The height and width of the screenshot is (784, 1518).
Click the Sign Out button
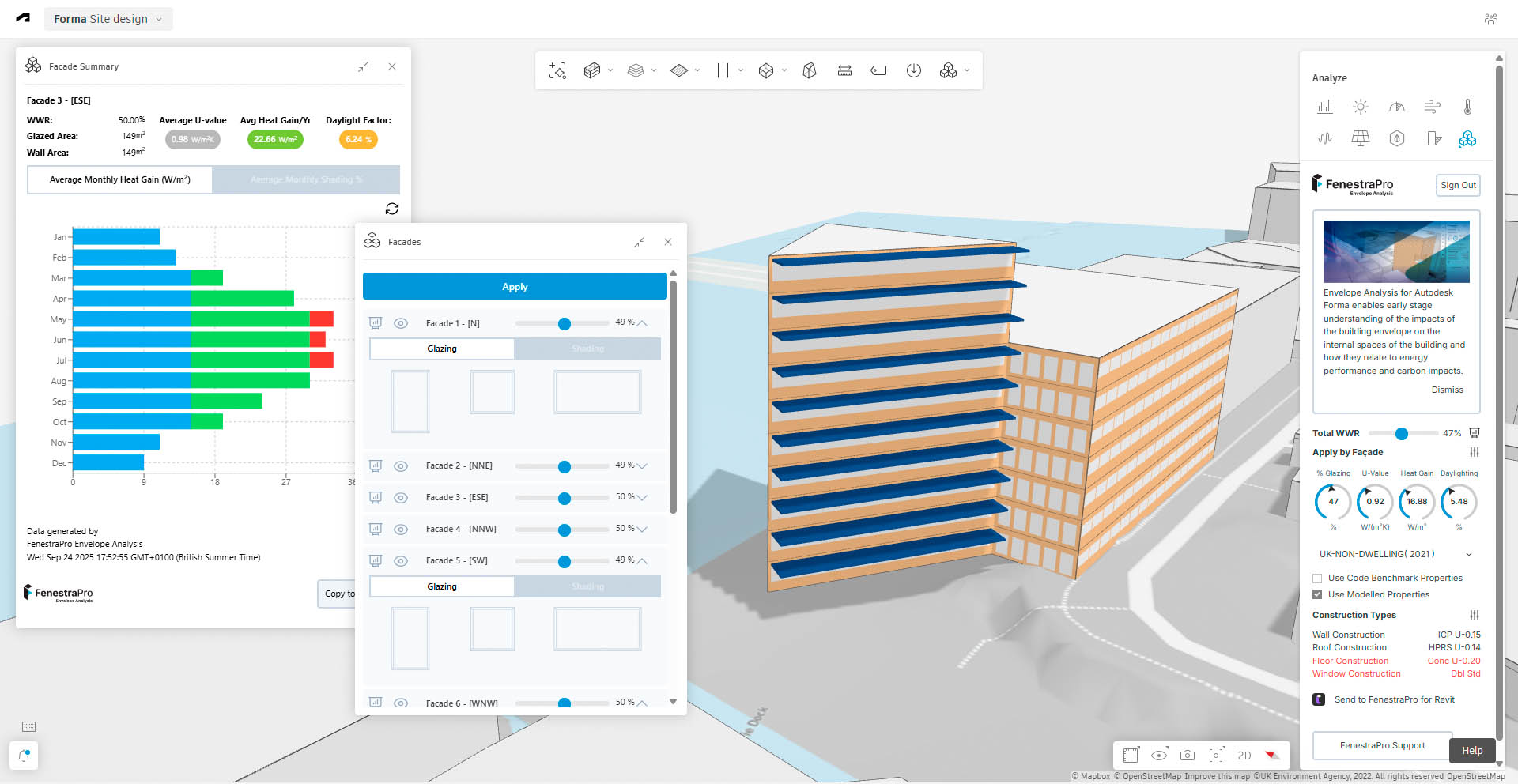[x=1458, y=185]
